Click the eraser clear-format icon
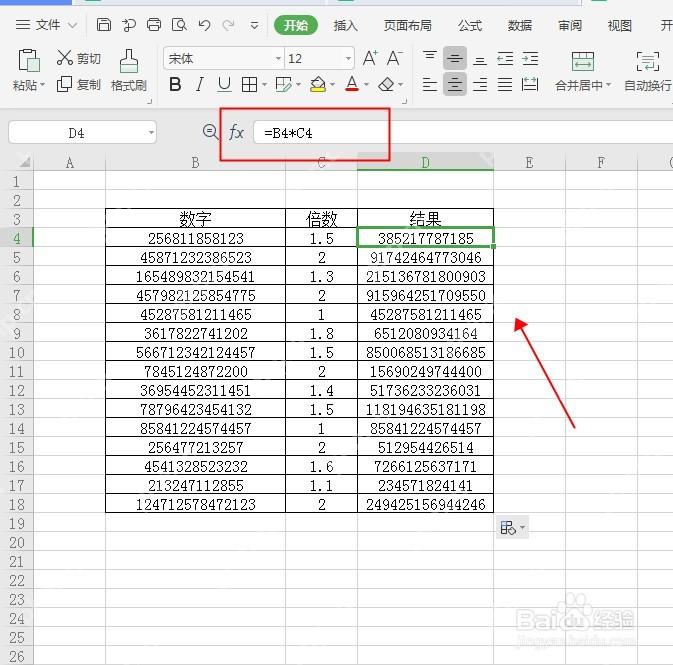Viewport: 673px width, 665px height. click(x=386, y=85)
